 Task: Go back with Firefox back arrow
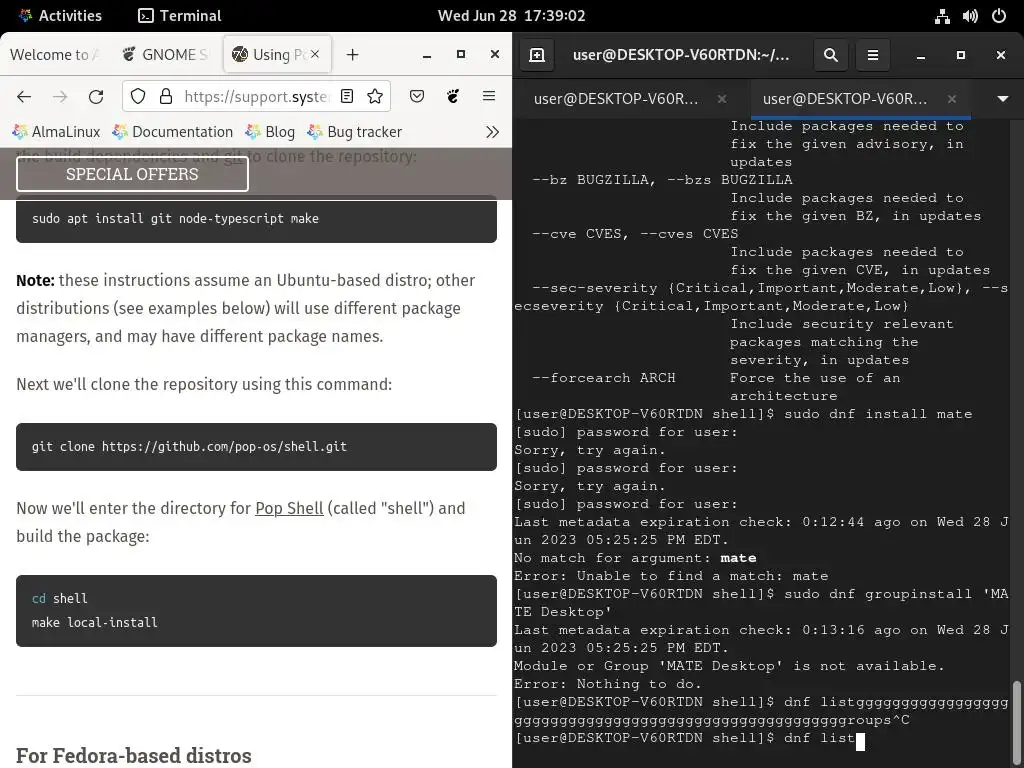point(24,97)
